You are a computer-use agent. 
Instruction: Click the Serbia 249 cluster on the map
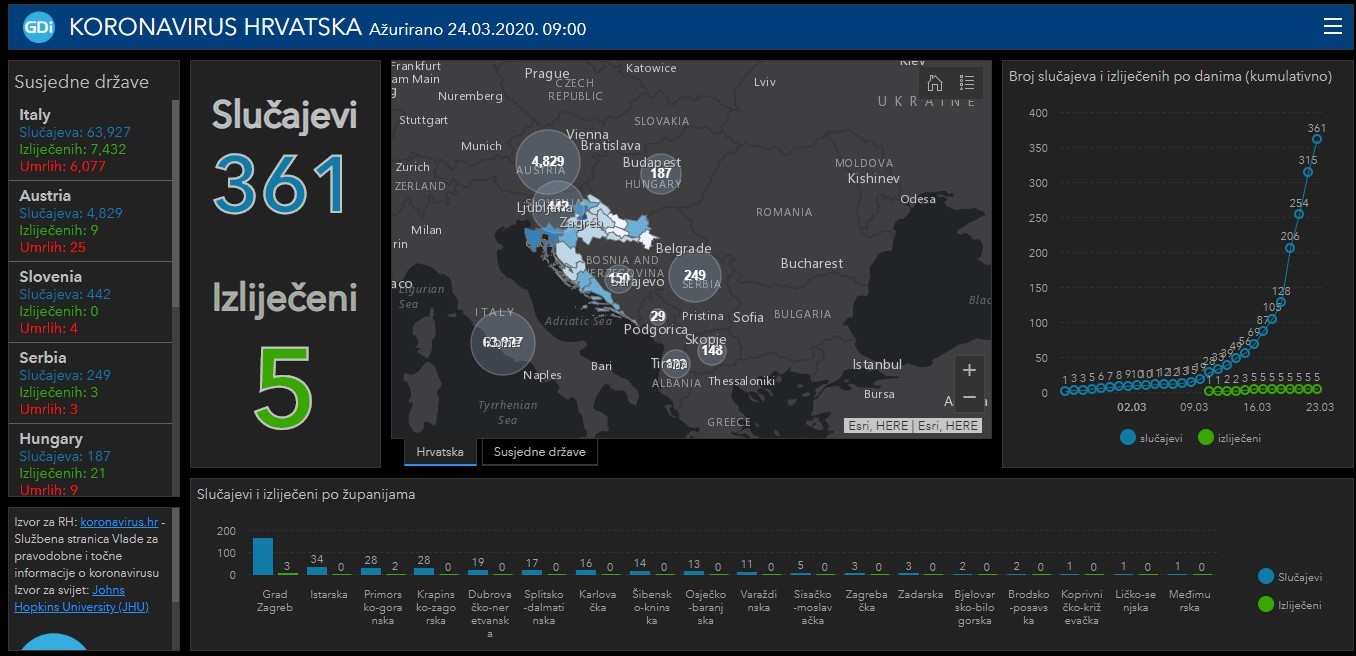[695, 276]
